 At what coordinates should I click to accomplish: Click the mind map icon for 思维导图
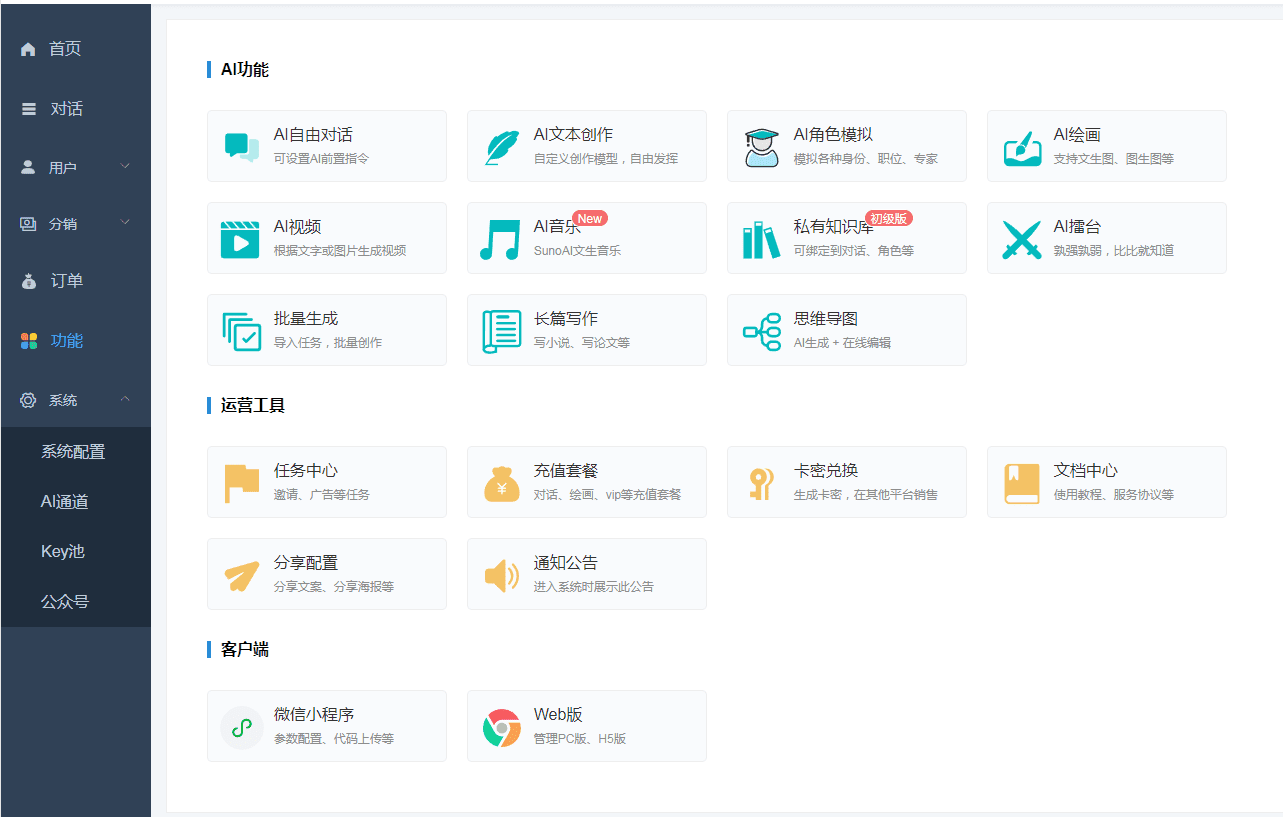tap(762, 331)
